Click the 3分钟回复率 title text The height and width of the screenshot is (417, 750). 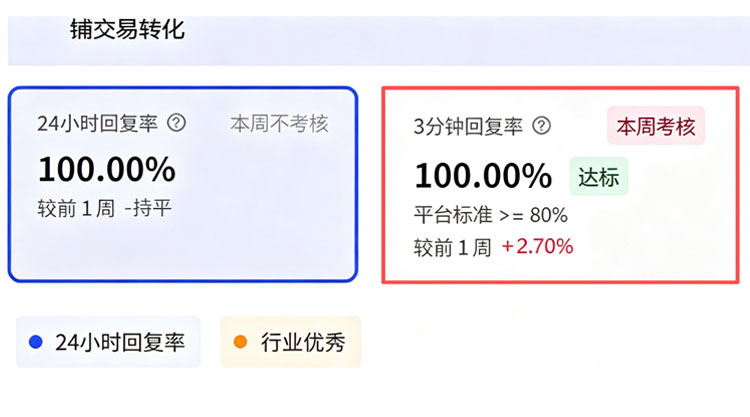point(468,126)
